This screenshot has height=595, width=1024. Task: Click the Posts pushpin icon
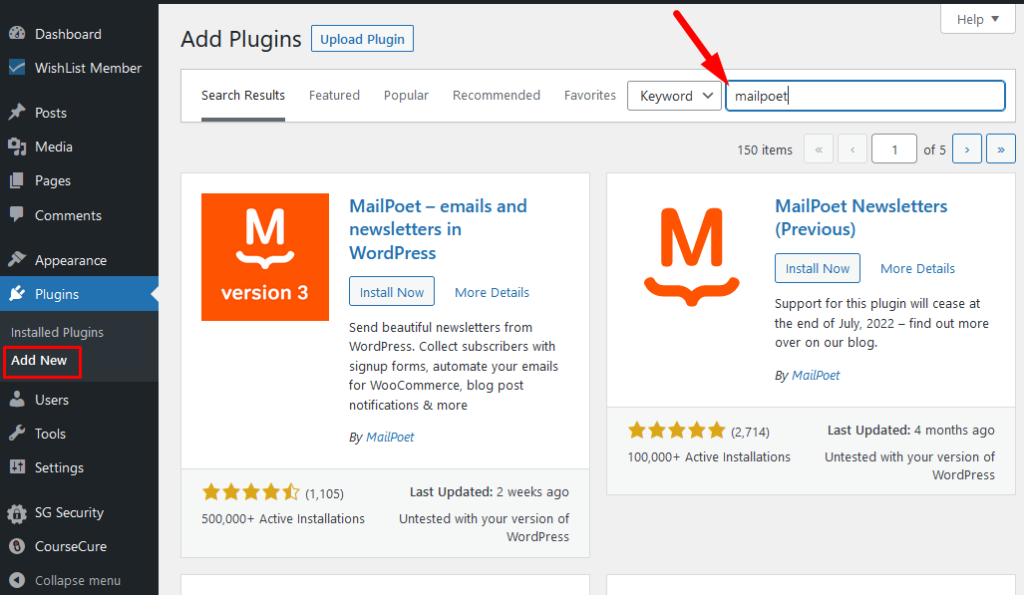pos(17,112)
